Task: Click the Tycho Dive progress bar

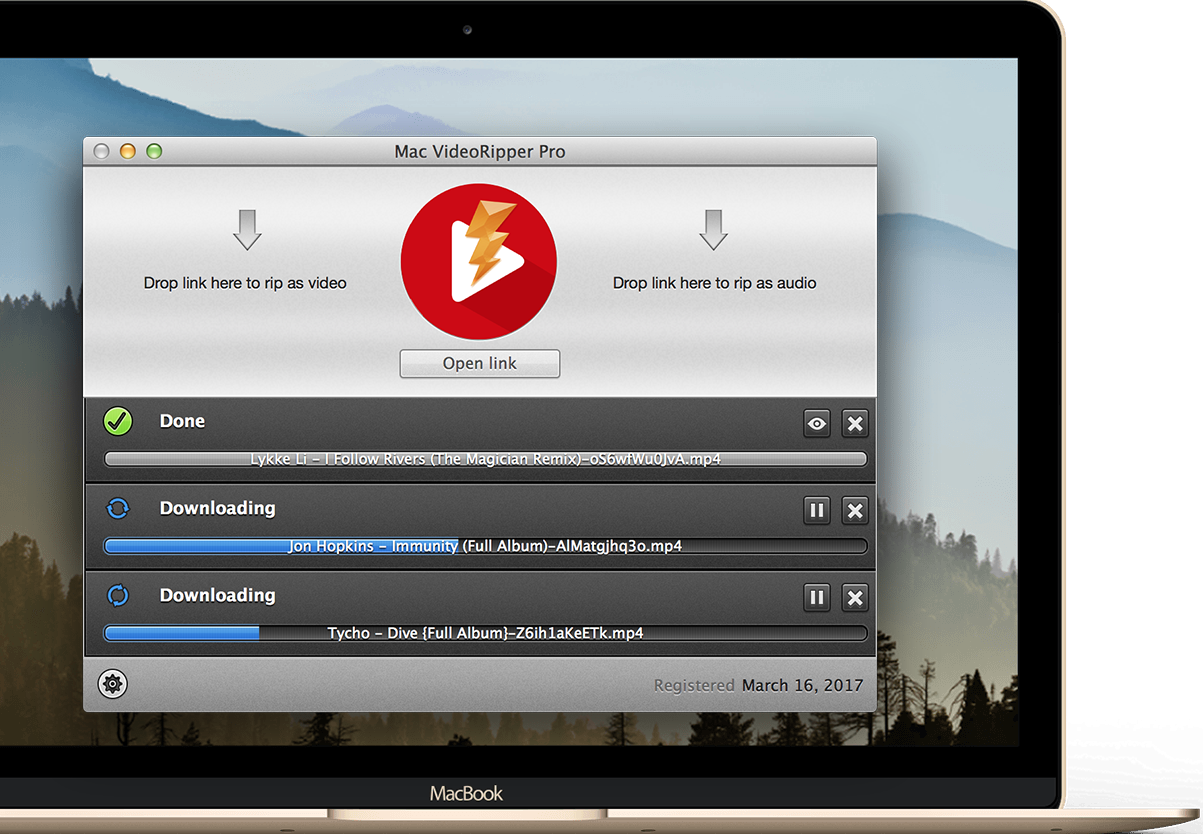Action: pos(485,633)
